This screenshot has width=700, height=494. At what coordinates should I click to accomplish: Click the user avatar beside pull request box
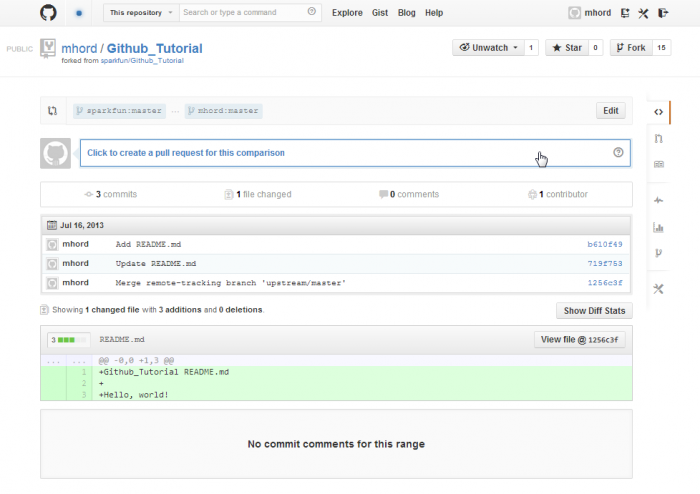click(55, 154)
